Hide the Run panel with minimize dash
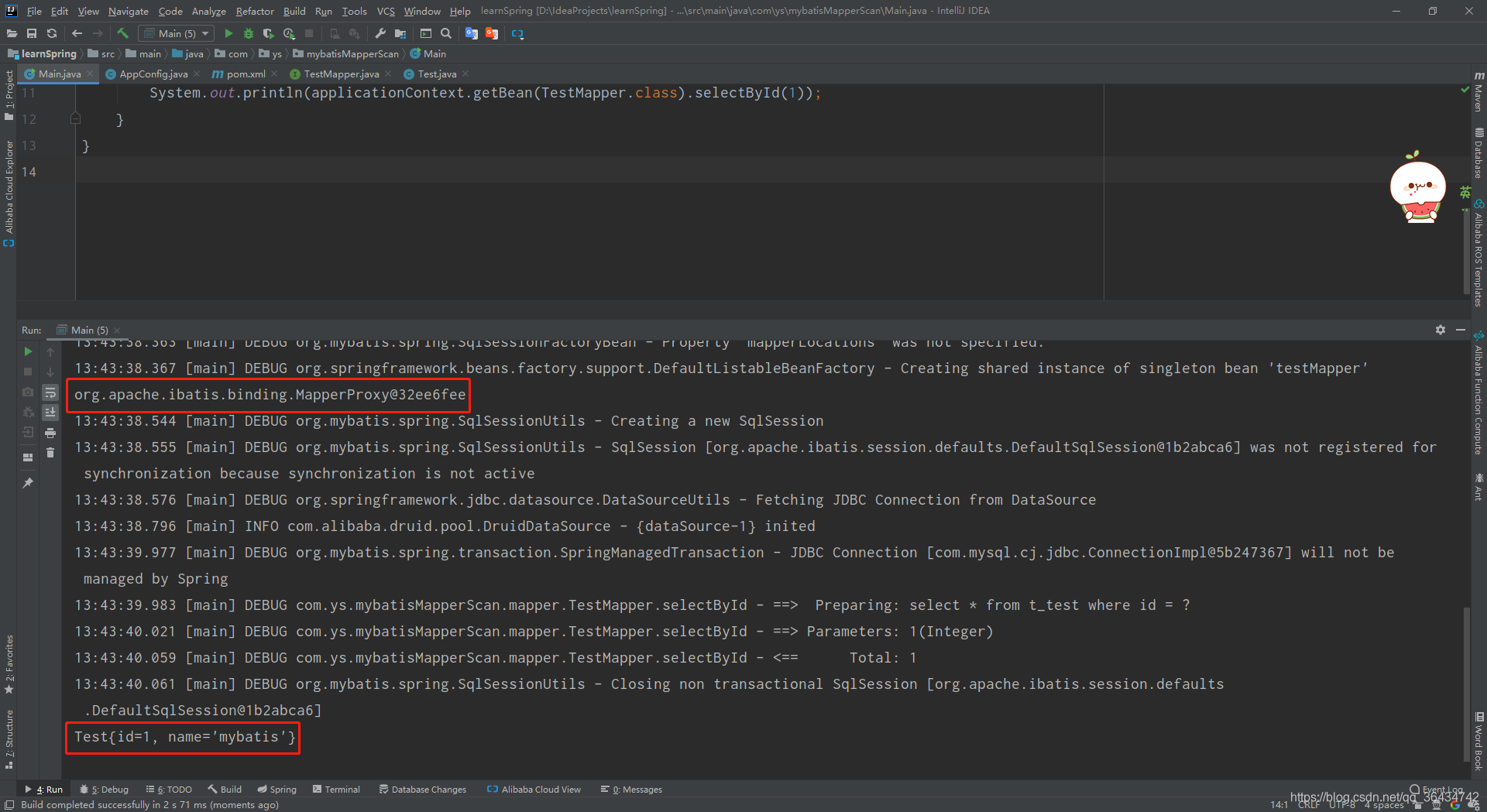Image resolution: width=1487 pixels, height=812 pixels. pyautogui.click(x=1461, y=330)
